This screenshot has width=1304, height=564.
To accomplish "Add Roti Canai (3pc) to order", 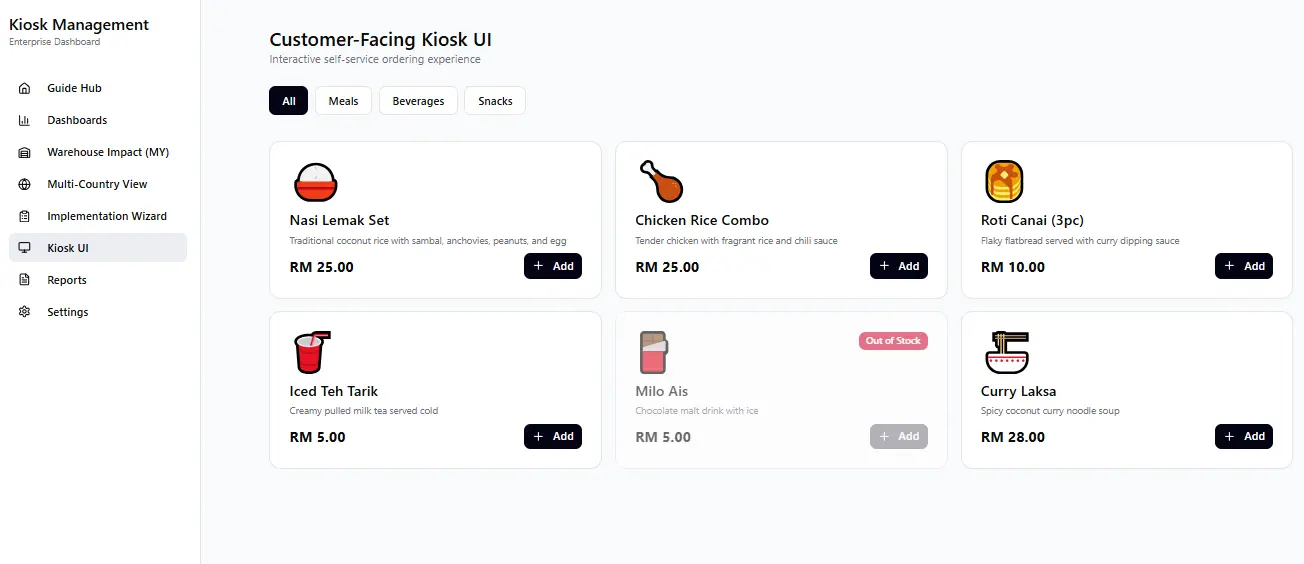I will (1244, 266).
